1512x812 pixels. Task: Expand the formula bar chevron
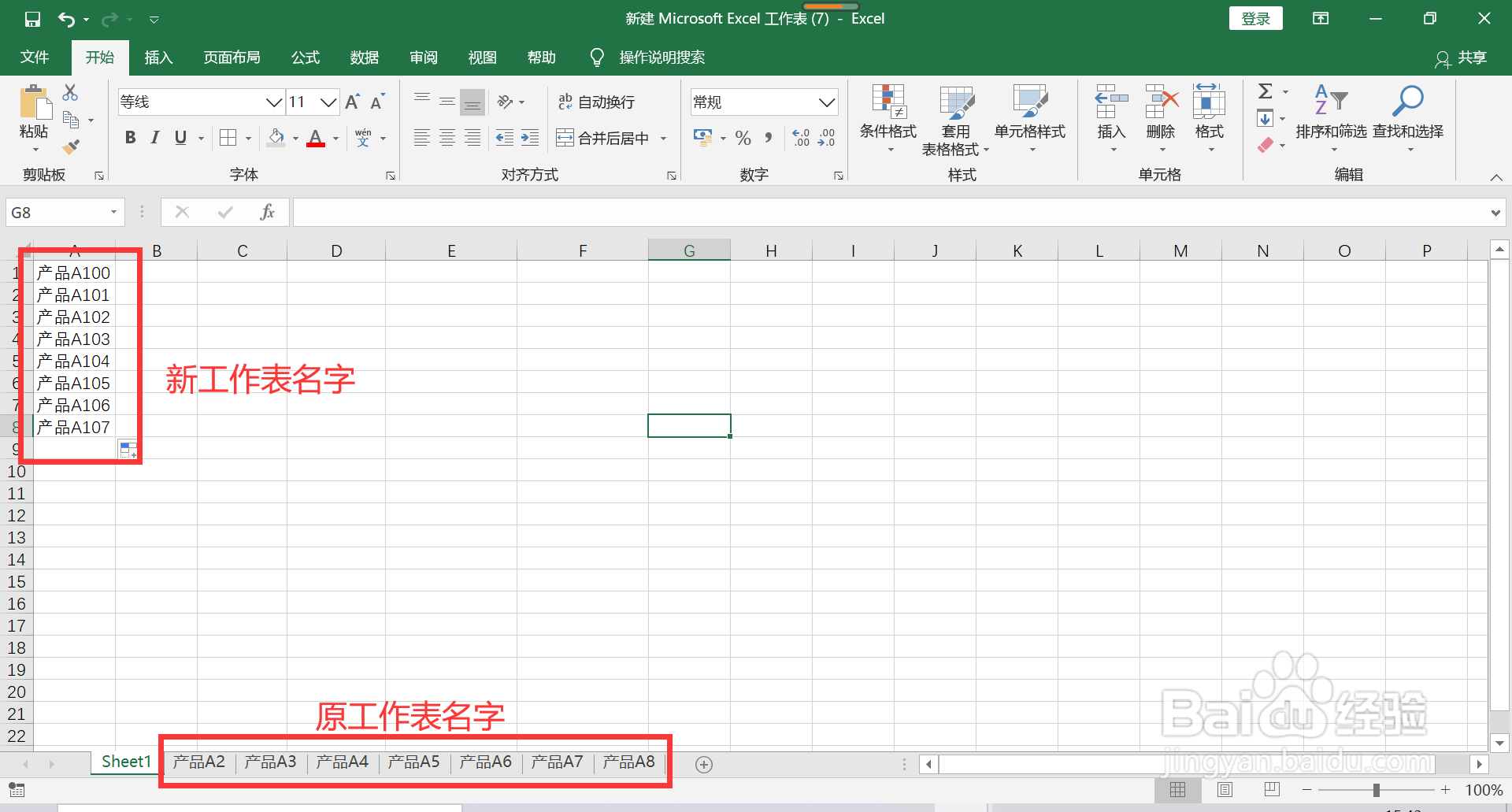(x=1495, y=213)
